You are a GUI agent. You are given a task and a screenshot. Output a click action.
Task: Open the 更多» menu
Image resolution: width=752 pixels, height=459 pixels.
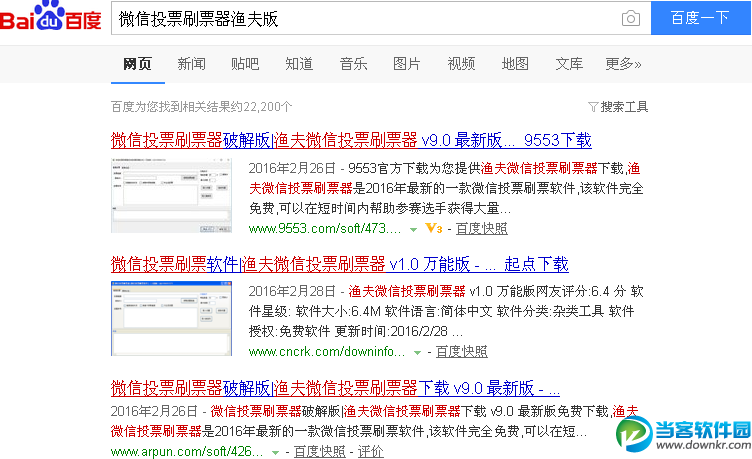(623, 64)
